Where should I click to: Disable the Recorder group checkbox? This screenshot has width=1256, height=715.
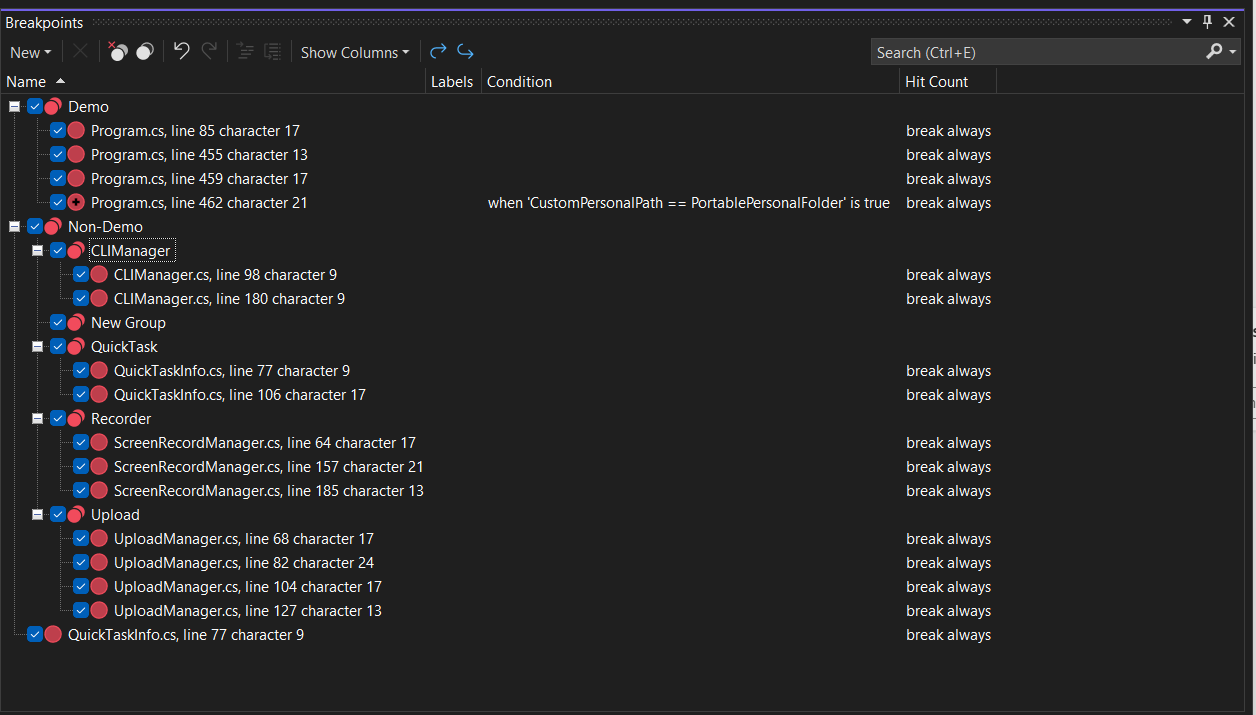point(58,419)
